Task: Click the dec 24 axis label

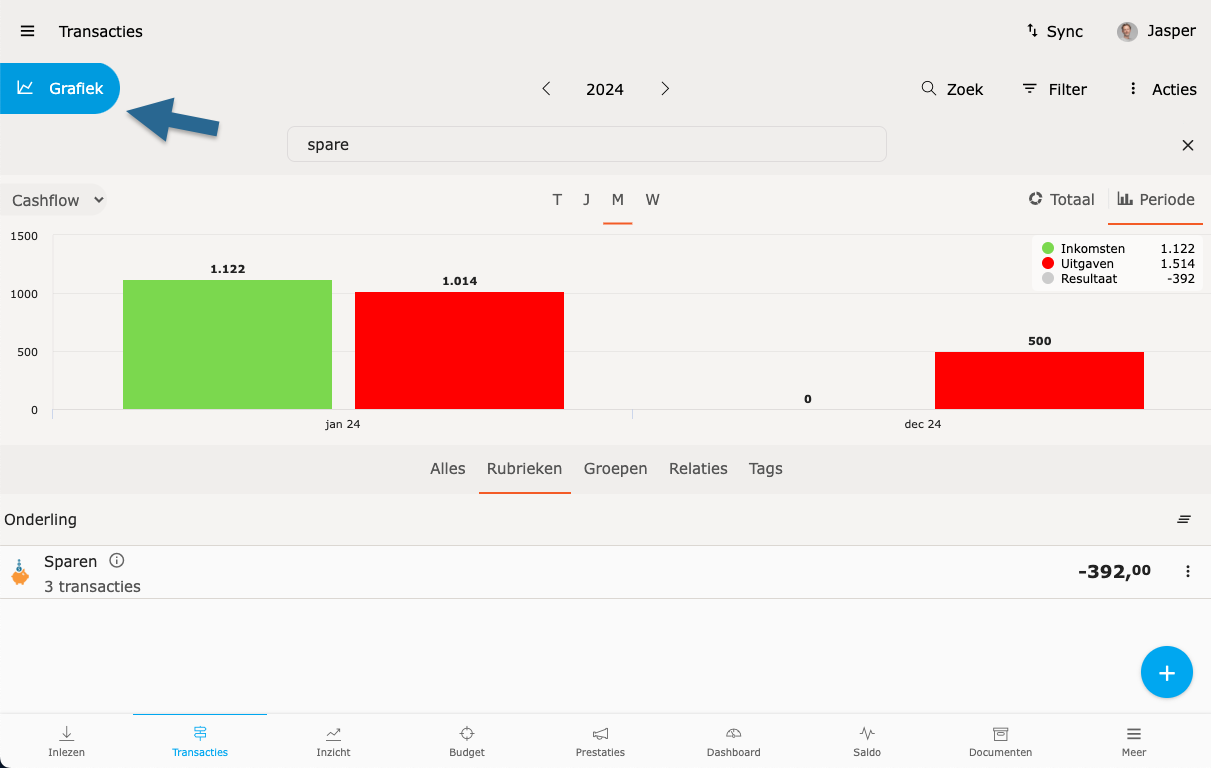Action: coord(922,424)
